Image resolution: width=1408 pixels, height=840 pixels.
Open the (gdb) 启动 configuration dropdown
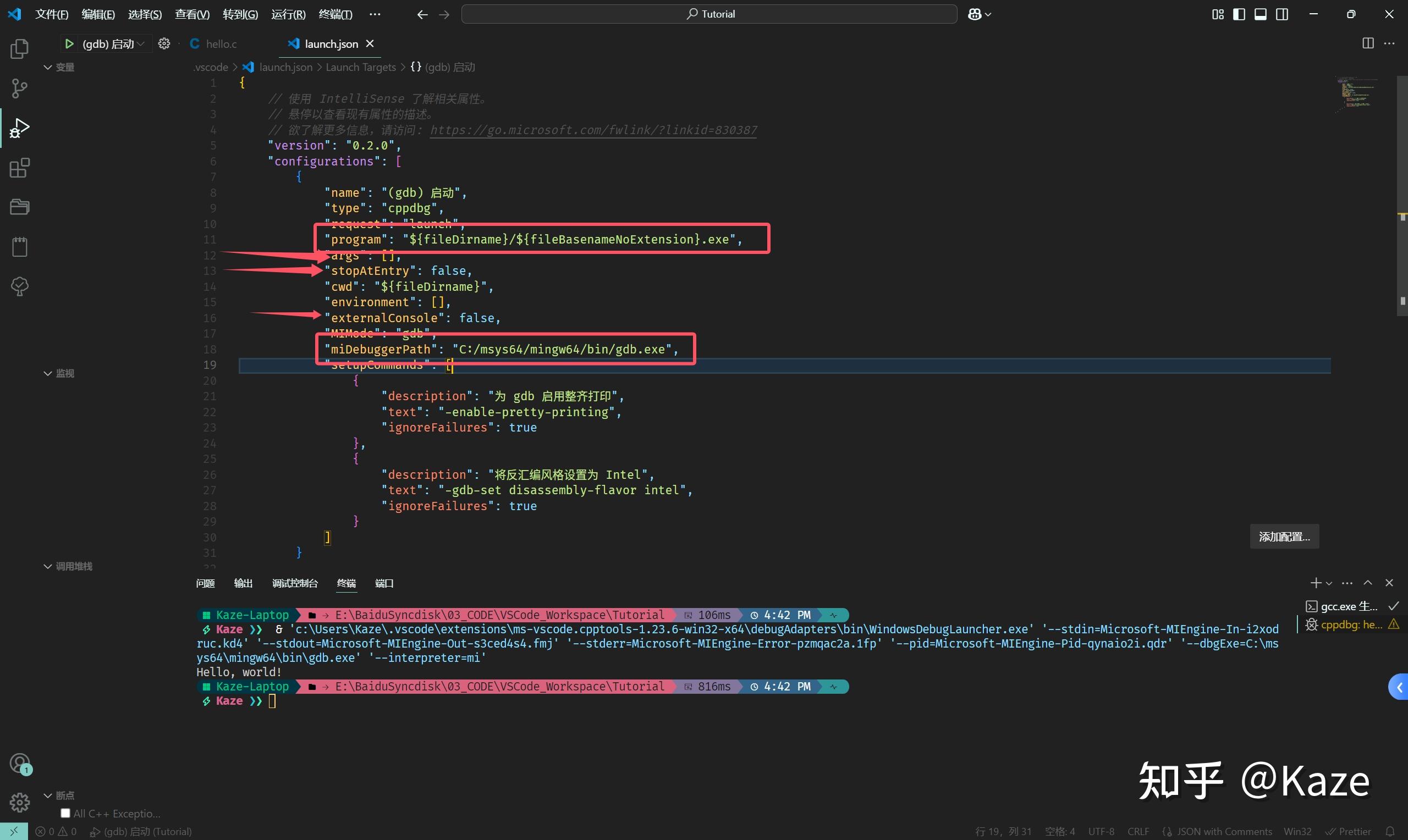click(140, 43)
